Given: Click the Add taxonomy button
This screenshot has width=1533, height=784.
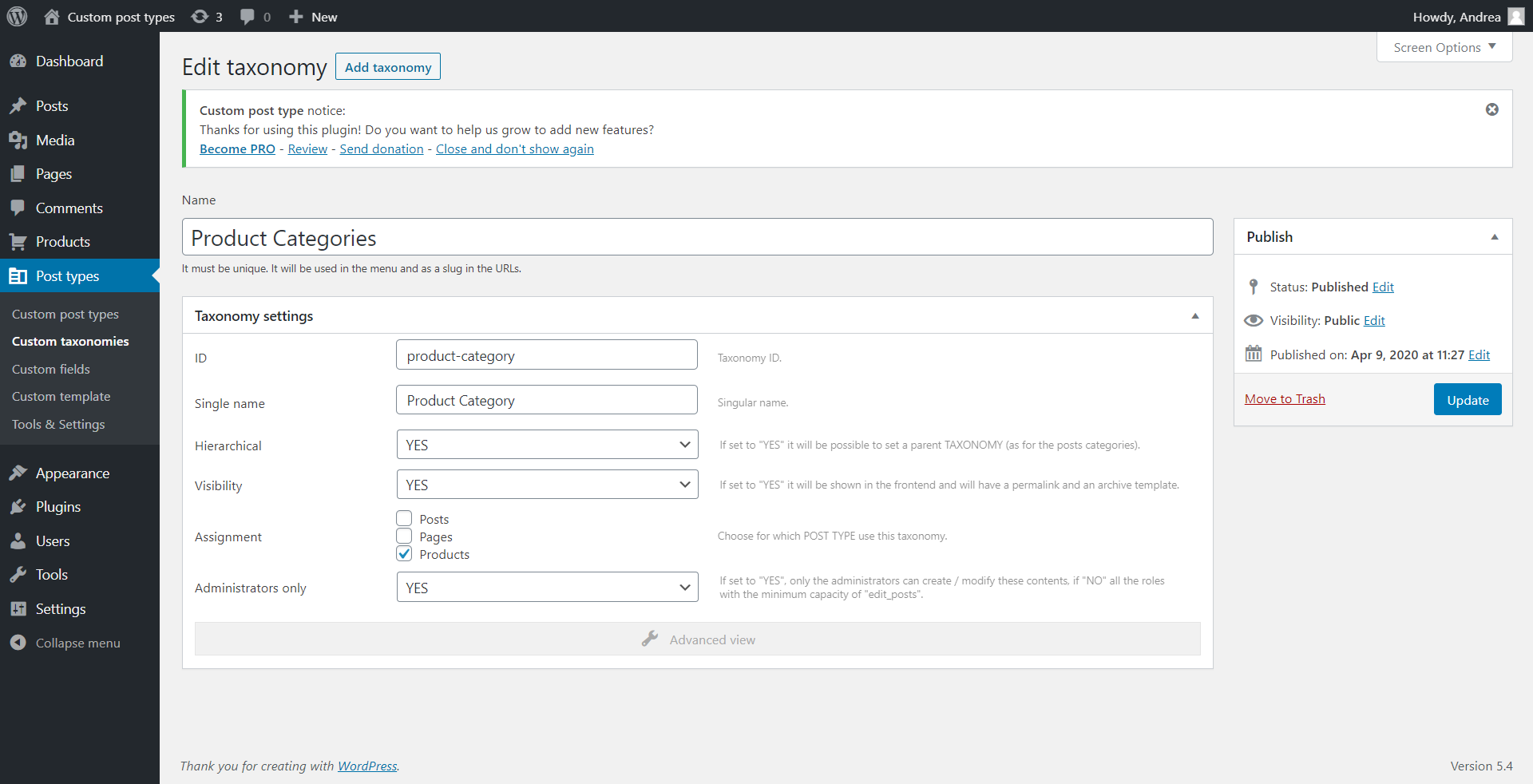Looking at the screenshot, I should coord(388,67).
